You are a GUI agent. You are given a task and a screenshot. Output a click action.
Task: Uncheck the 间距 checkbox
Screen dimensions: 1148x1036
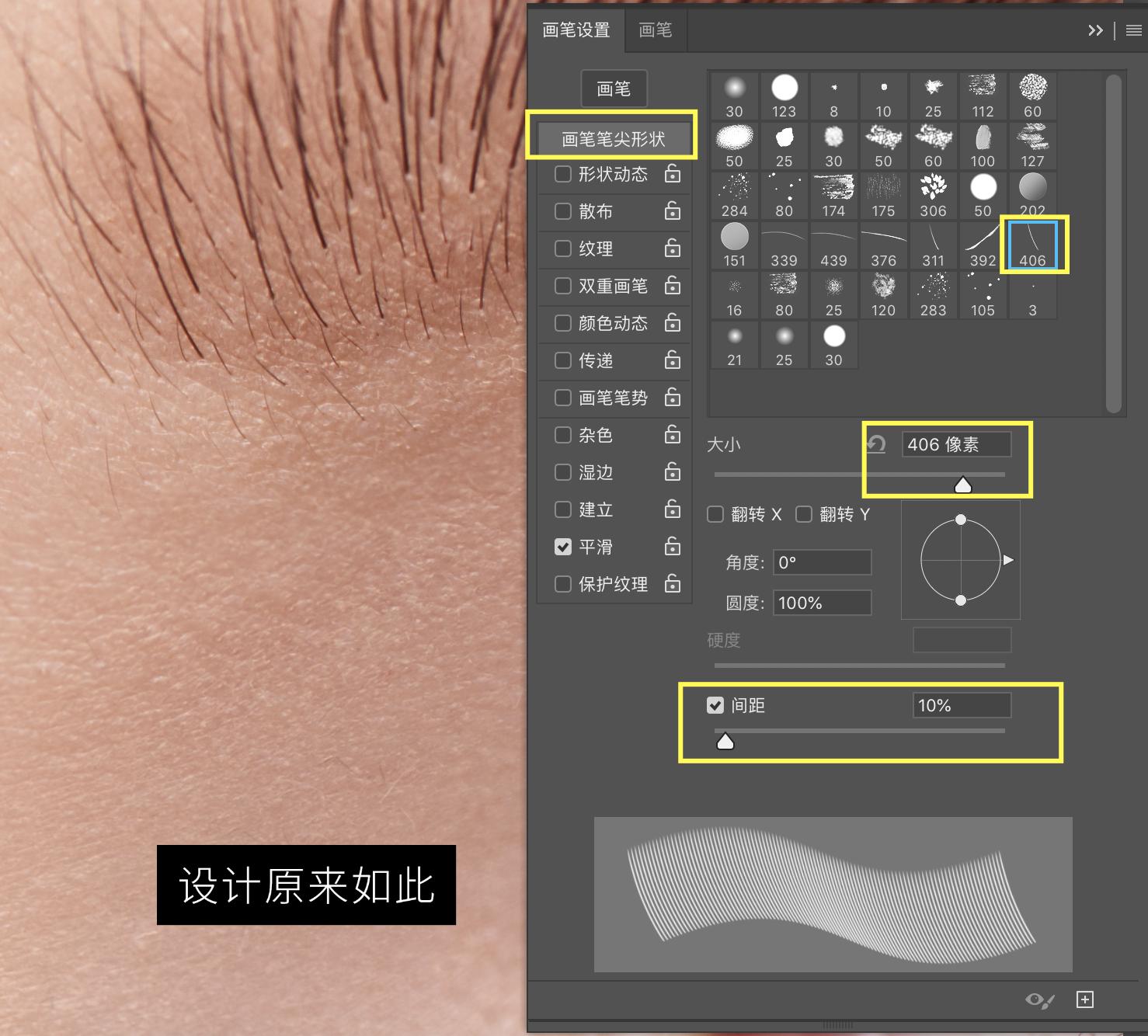point(715,705)
